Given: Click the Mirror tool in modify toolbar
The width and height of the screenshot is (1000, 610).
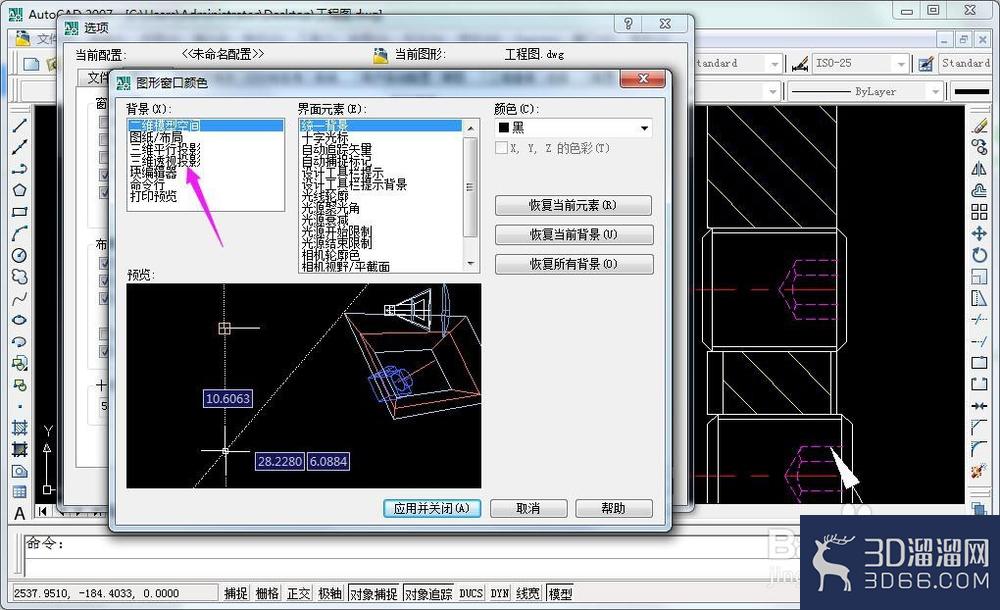Looking at the screenshot, I should pyautogui.click(x=979, y=168).
